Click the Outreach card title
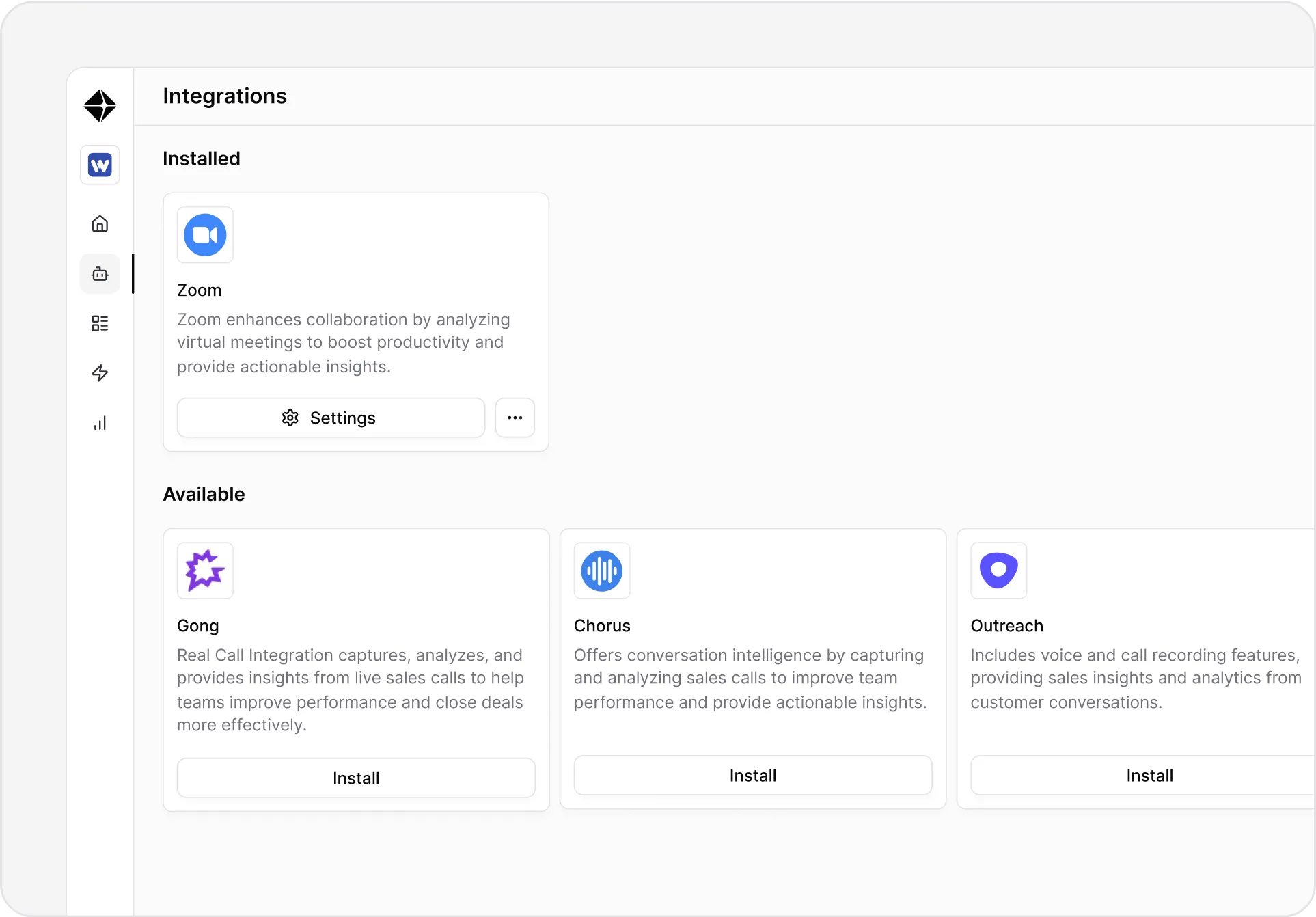Screen dimensions: 1316x917 (1006, 626)
